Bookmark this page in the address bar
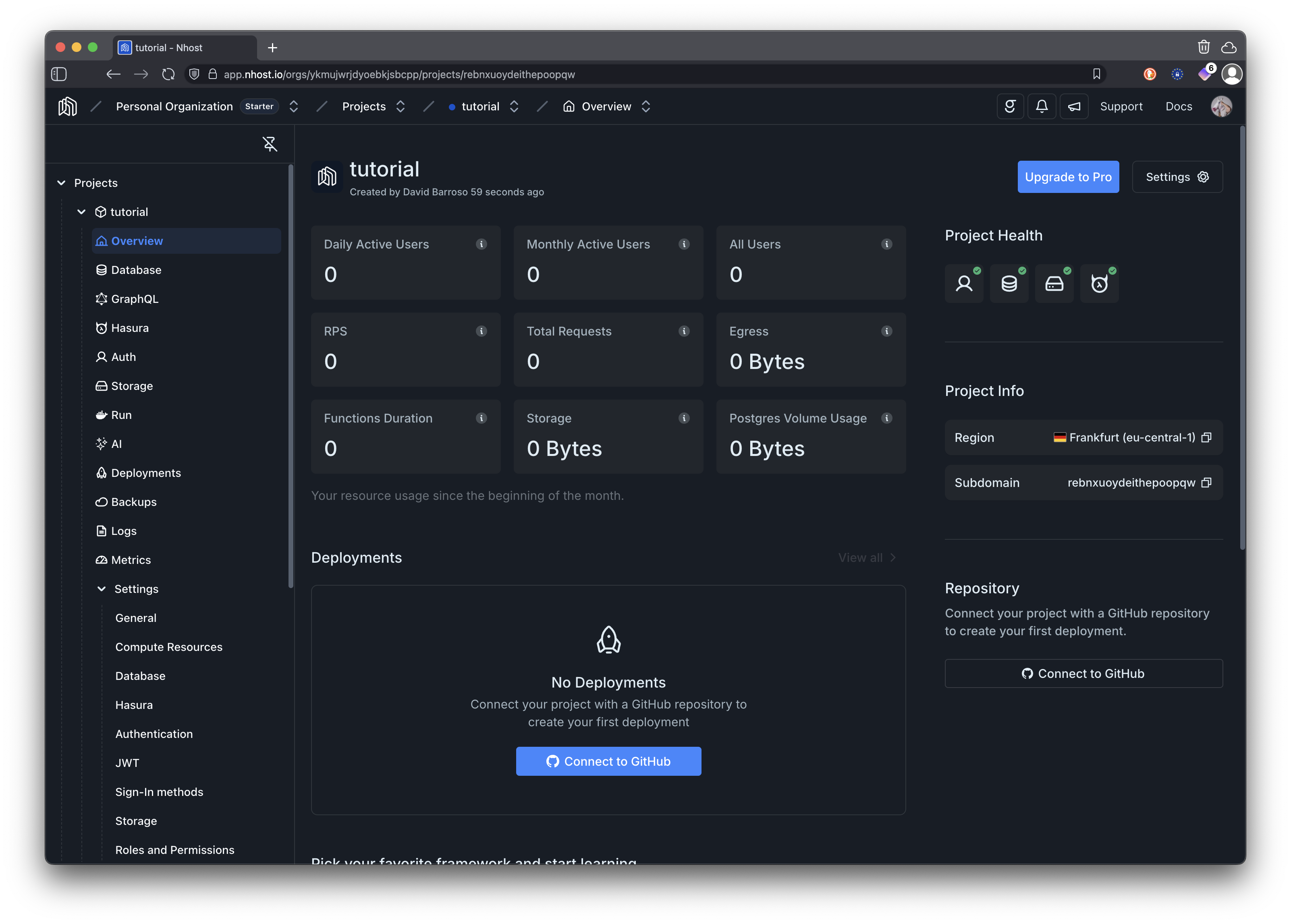Image resolution: width=1291 pixels, height=924 pixels. point(1096,74)
